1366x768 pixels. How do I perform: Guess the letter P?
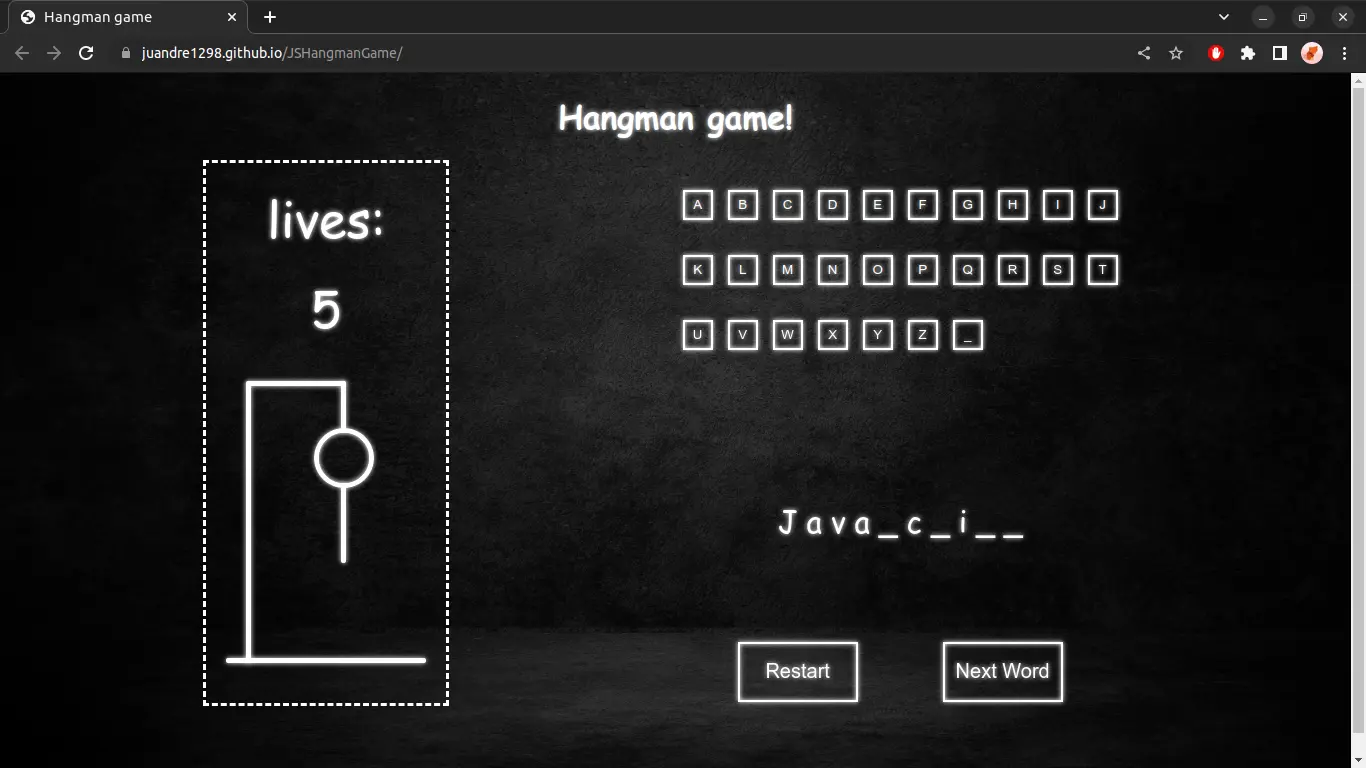pos(922,270)
